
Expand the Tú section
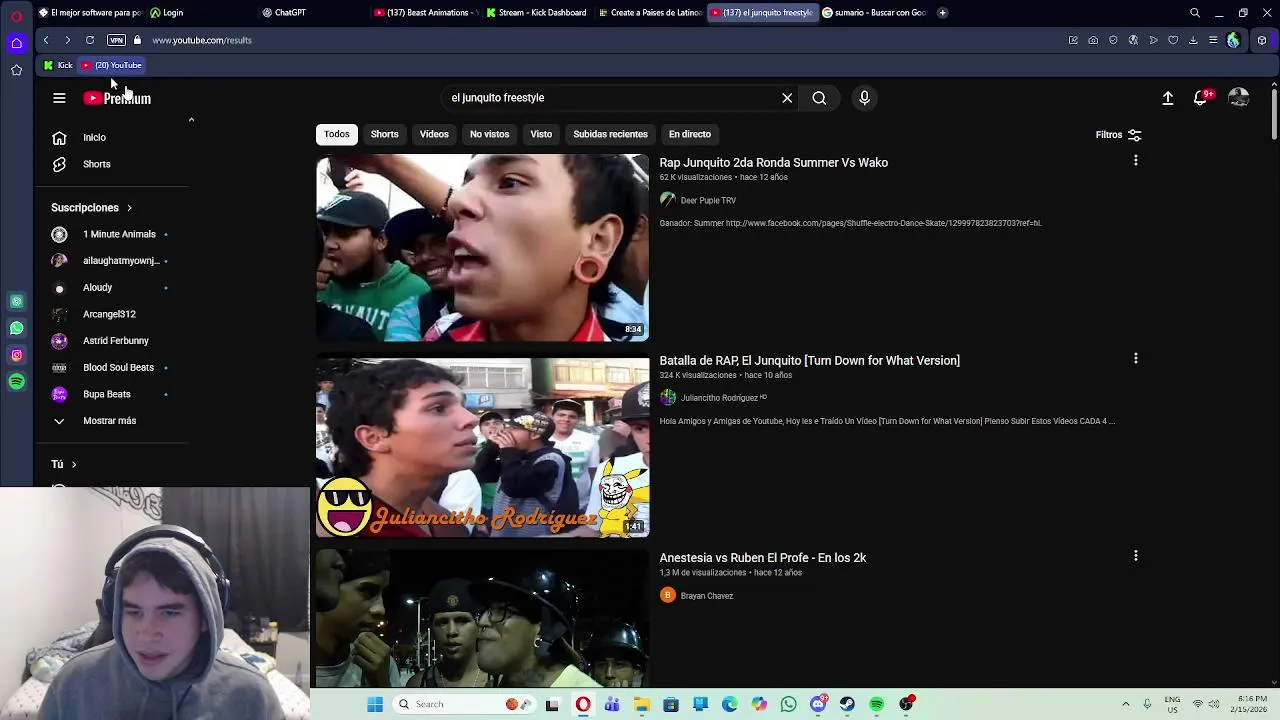64,464
